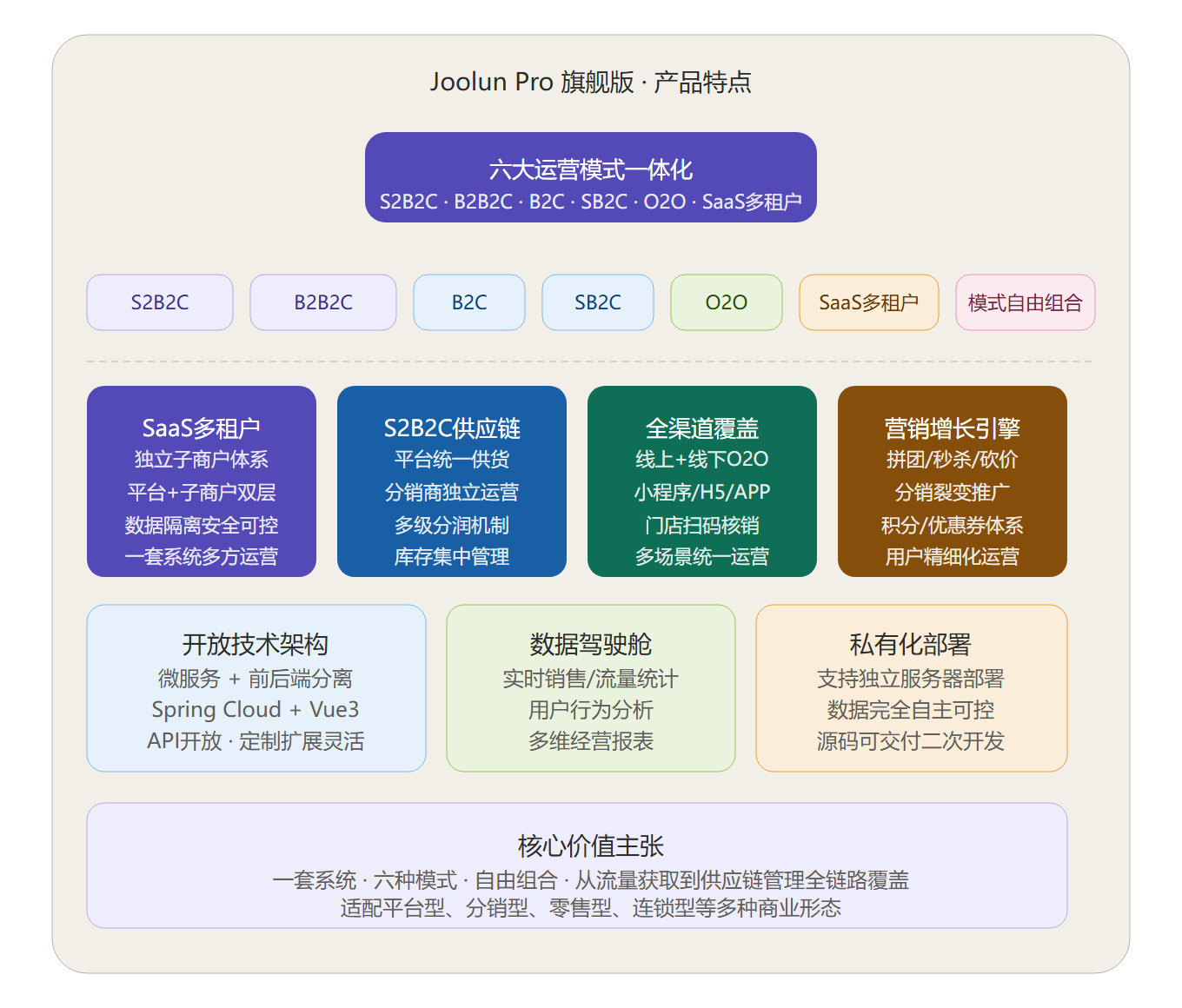The width and height of the screenshot is (1182, 1008).
Task: Click 多级分润机制 line
Action: tap(452, 526)
